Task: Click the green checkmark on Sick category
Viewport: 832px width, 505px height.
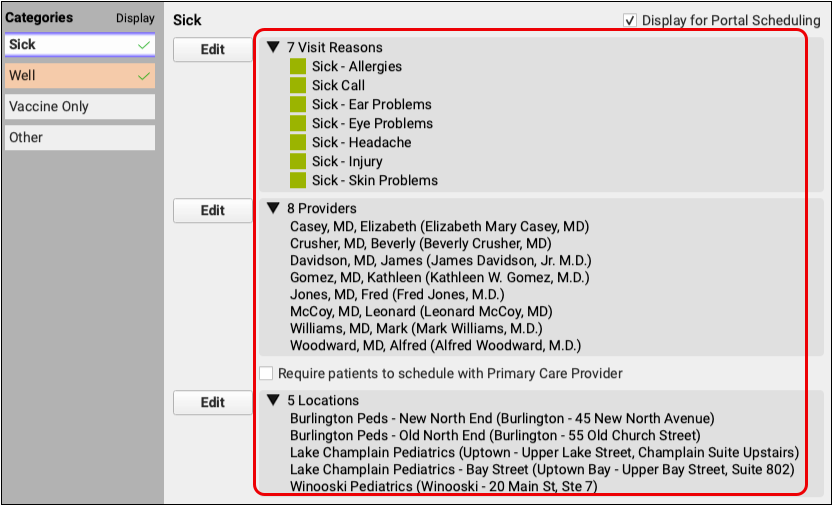Action: coord(145,45)
